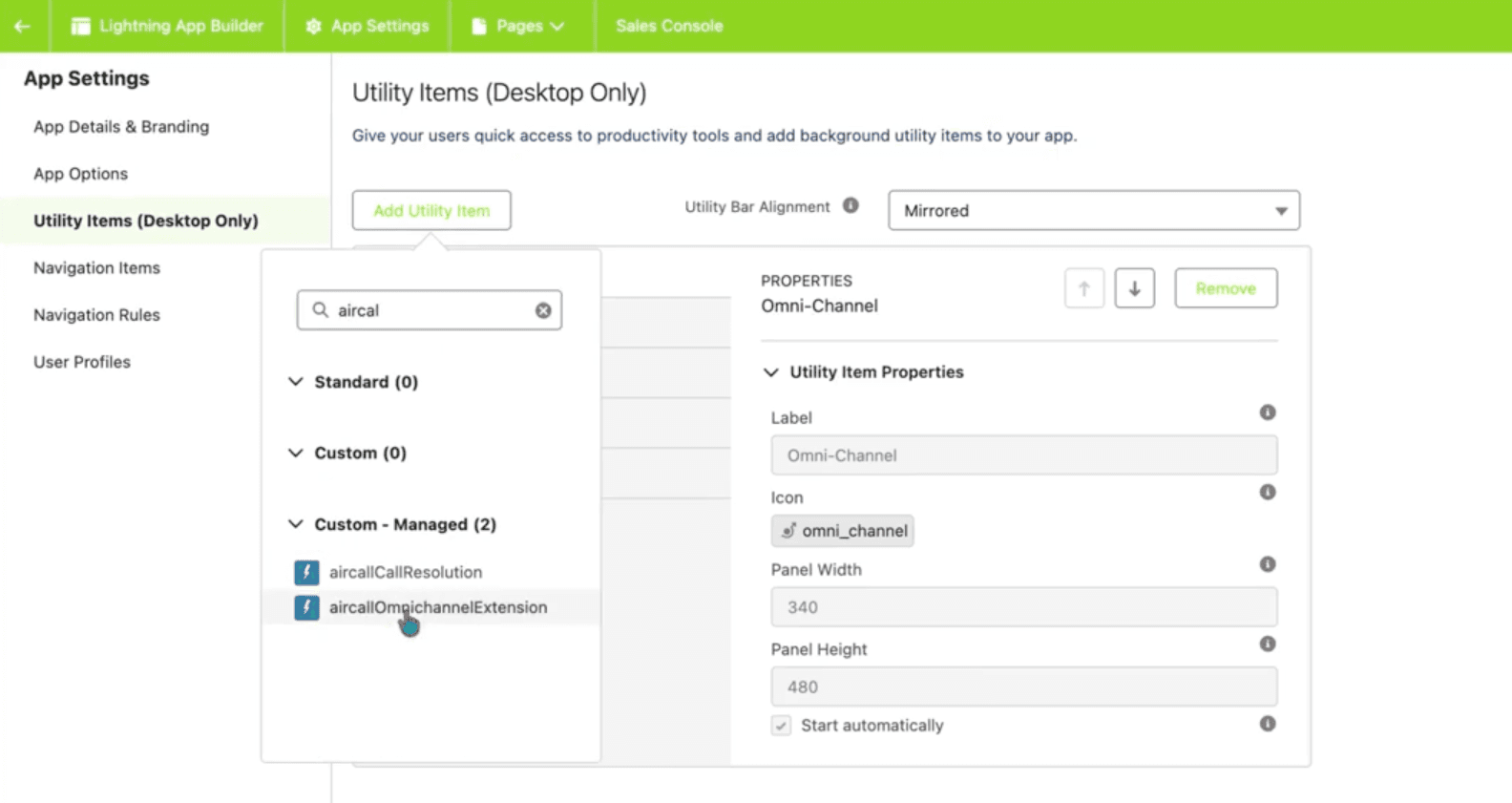The image size is (1512, 803).
Task: Select aircallCallResolution component
Action: (406, 572)
